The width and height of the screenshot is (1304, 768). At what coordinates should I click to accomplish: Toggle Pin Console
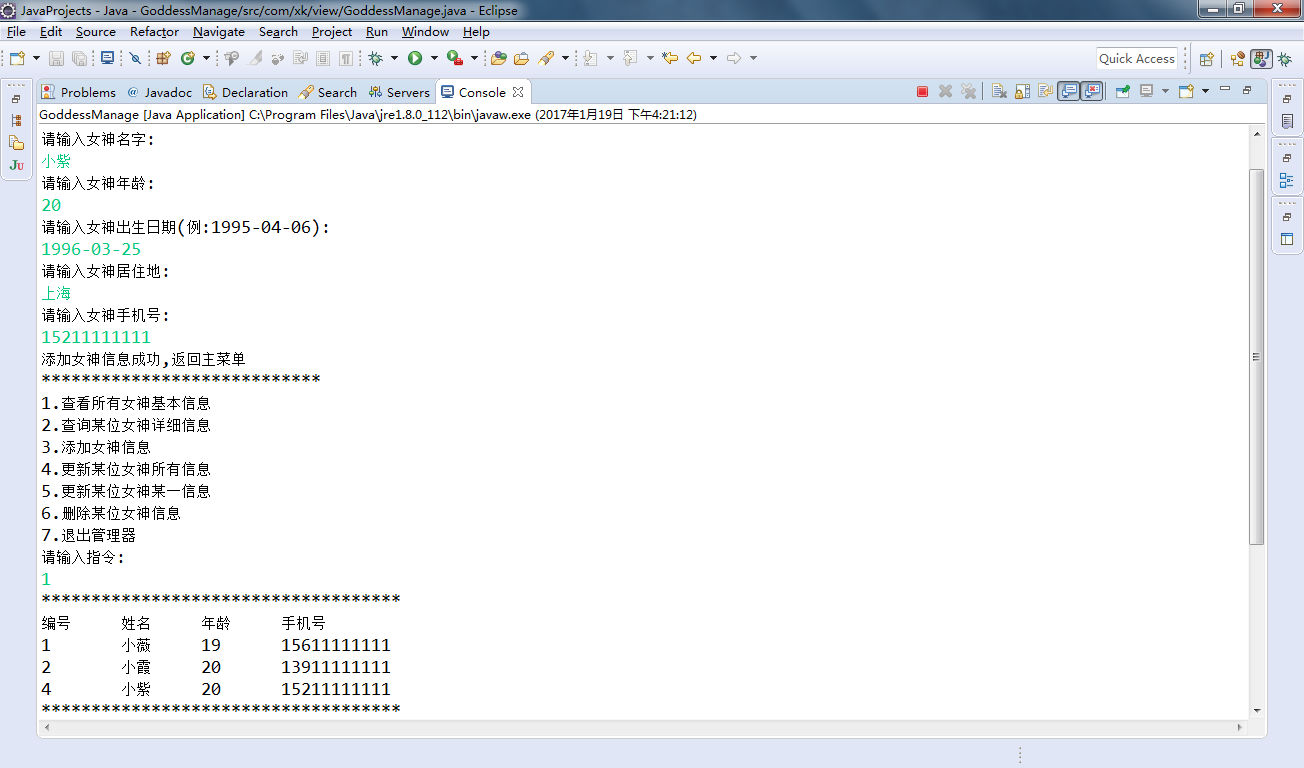(1123, 92)
